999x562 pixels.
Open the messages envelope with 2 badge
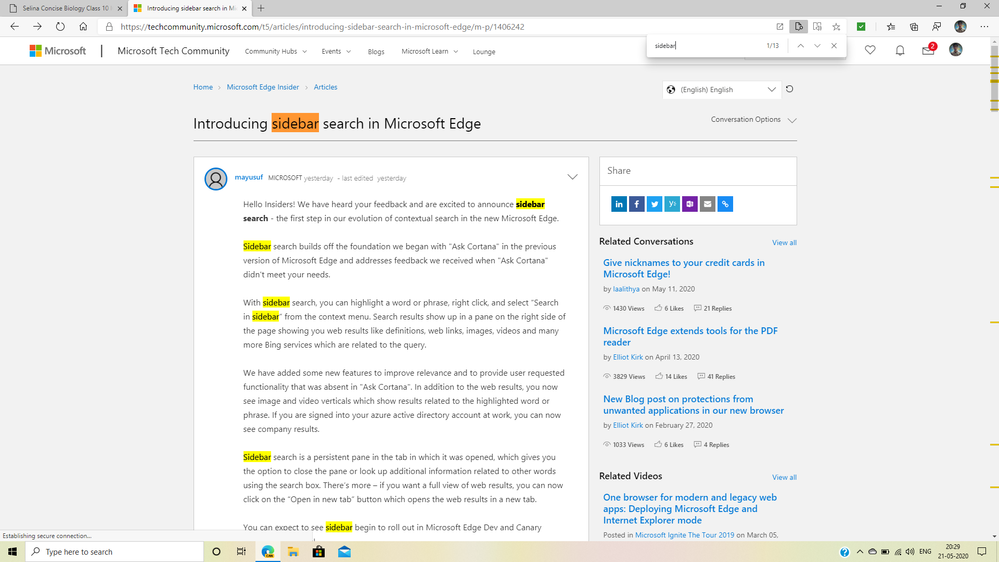pos(929,49)
